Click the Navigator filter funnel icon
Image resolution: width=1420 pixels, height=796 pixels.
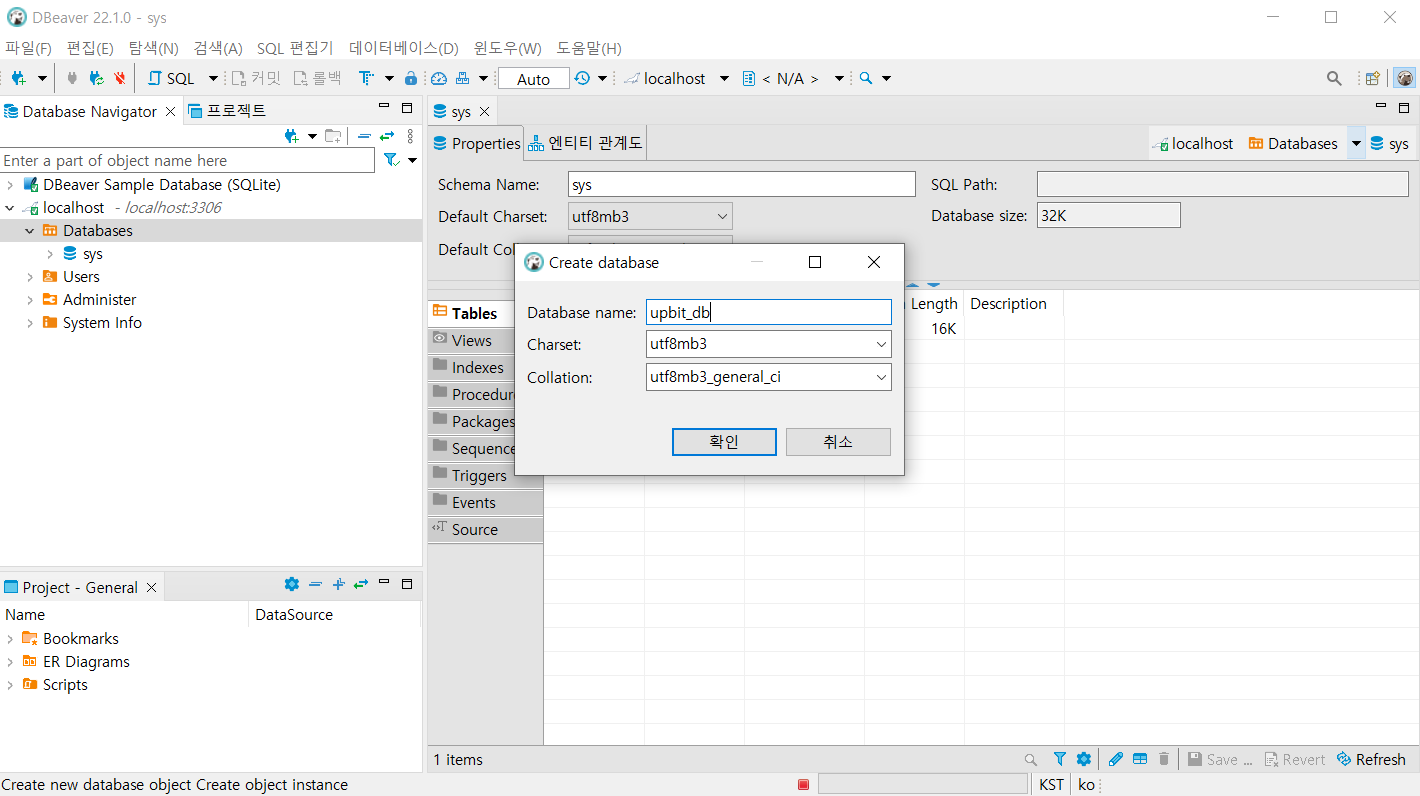(x=391, y=160)
